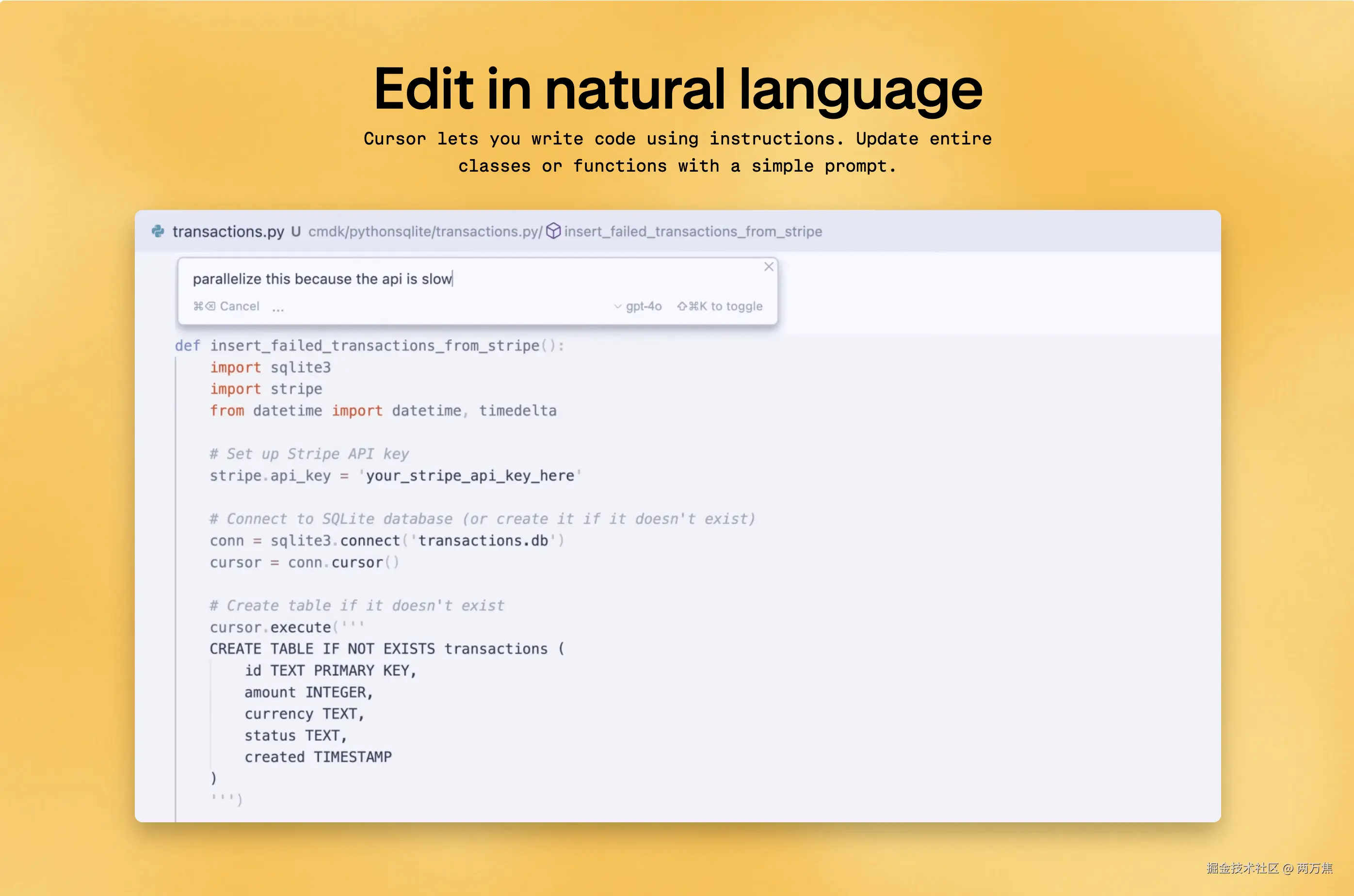
Task: Click the cube symbol icon in breadcrumb
Action: point(553,231)
